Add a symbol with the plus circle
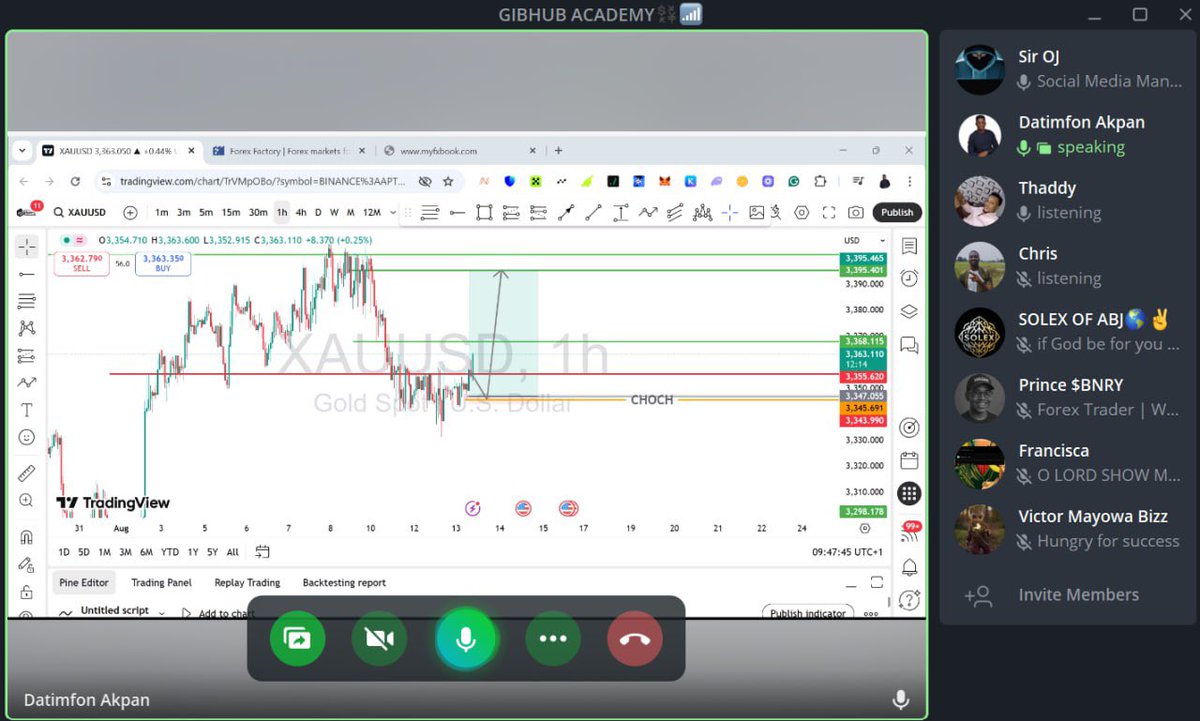This screenshot has width=1200, height=721. 130,212
